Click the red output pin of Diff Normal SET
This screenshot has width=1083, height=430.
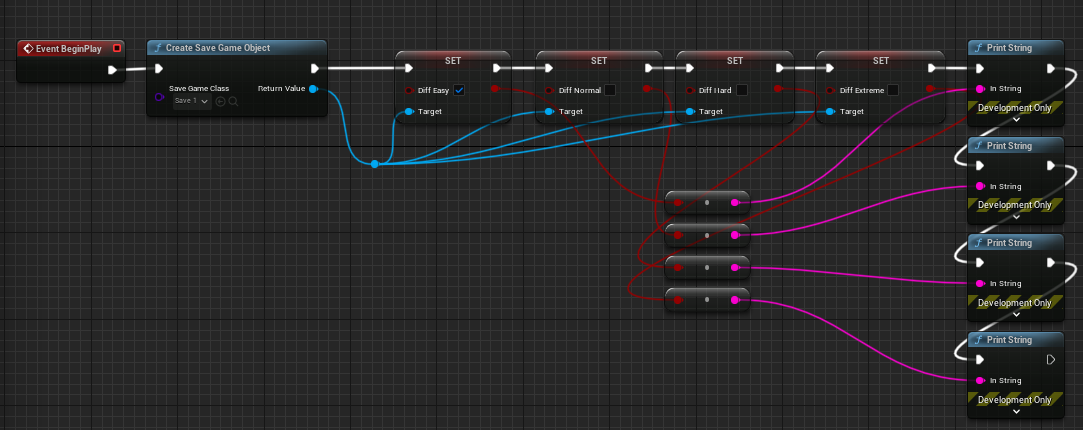pos(646,88)
